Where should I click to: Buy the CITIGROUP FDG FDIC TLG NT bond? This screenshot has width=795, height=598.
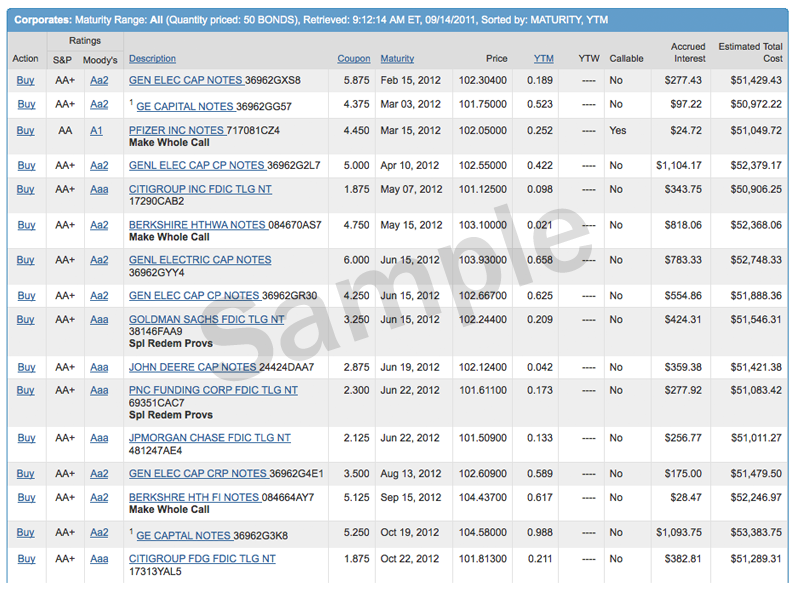click(26, 558)
